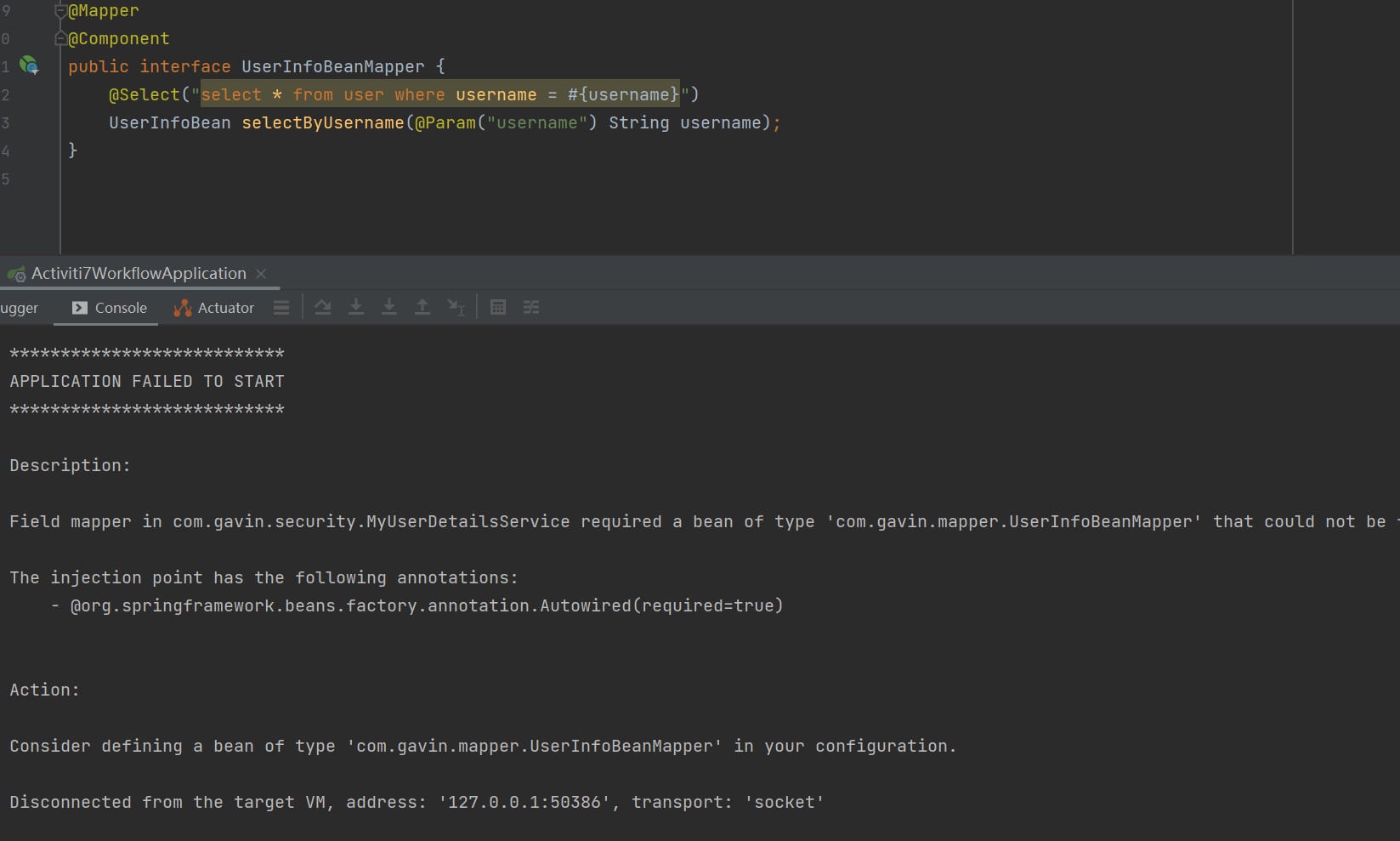The width and height of the screenshot is (1400, 841).
Task: Click the UserInfoBeanMapper interface name in editor
Action: (332, 67)
